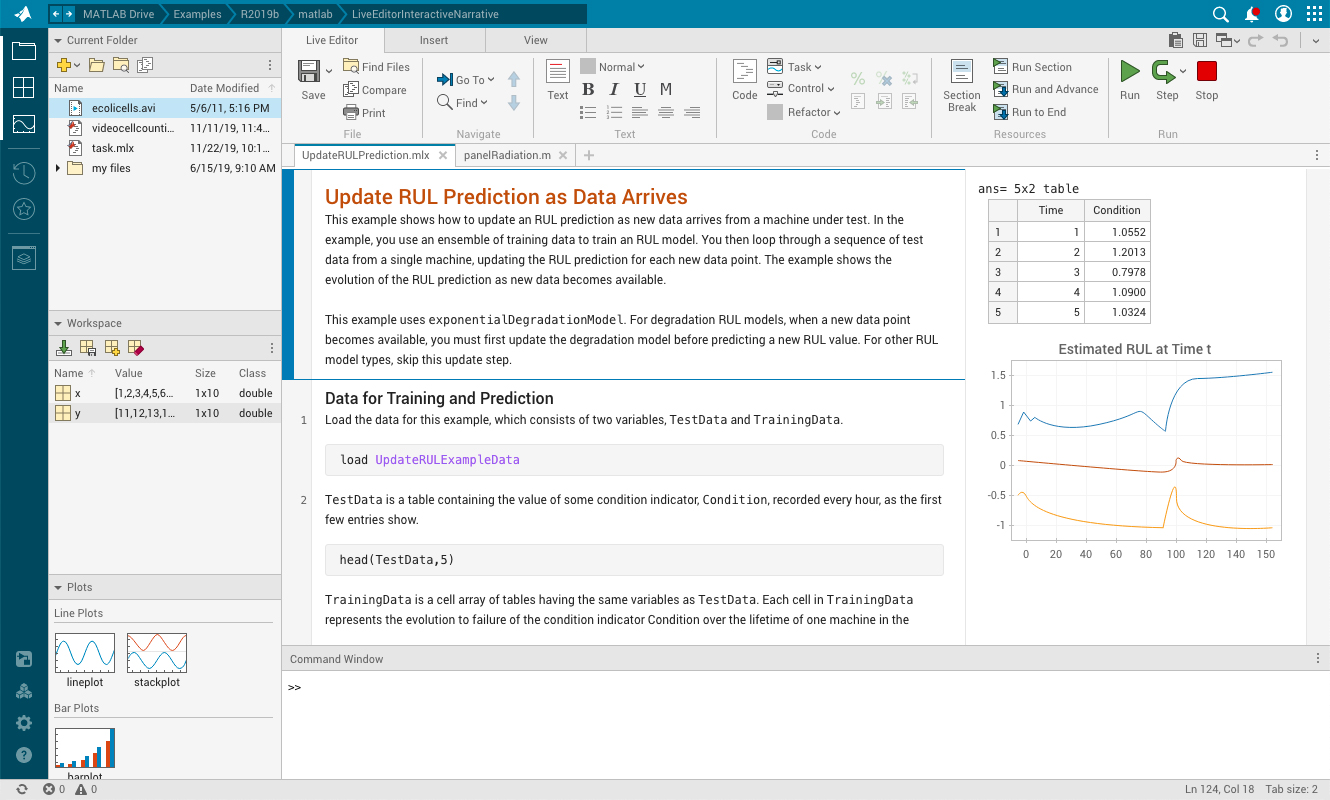Viewport: 1330px width, 800px height.
Task: Select the stackplot thumbnail
Action: [156, 654]
